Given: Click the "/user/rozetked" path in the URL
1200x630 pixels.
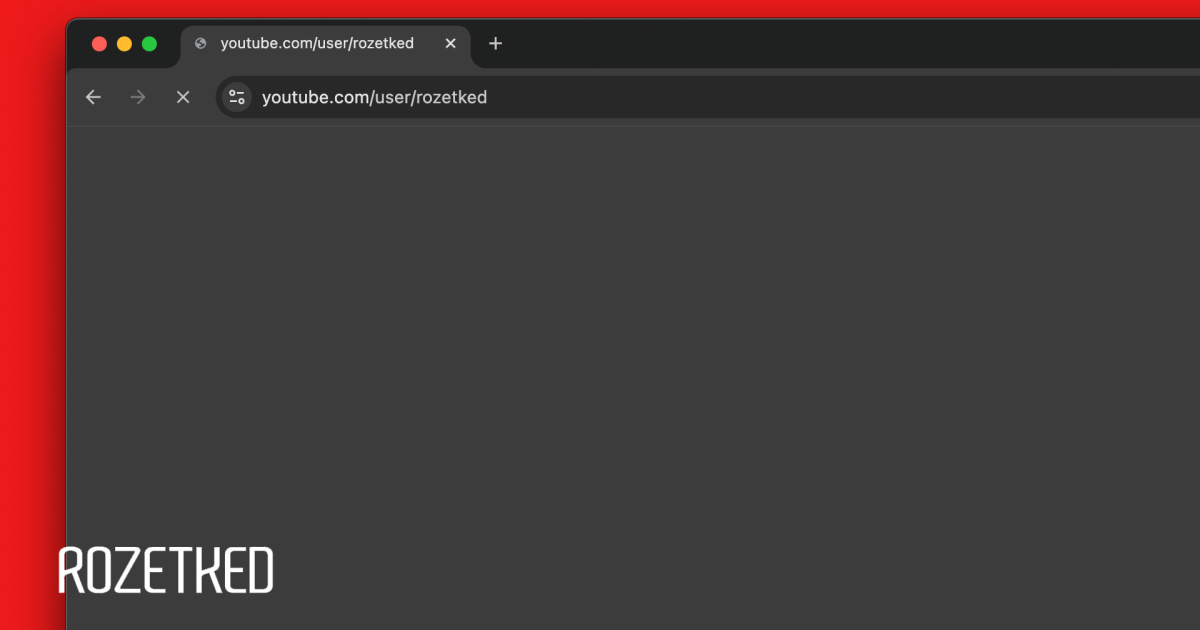Looking at the screenshot, I should pyautogui.click(x=430, y=98).
